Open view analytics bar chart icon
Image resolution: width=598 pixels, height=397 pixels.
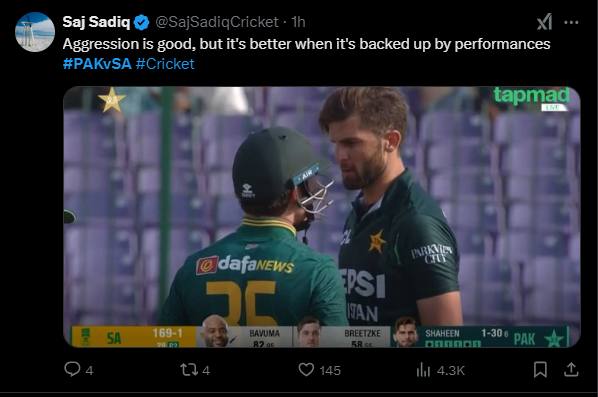click(423, 370)
